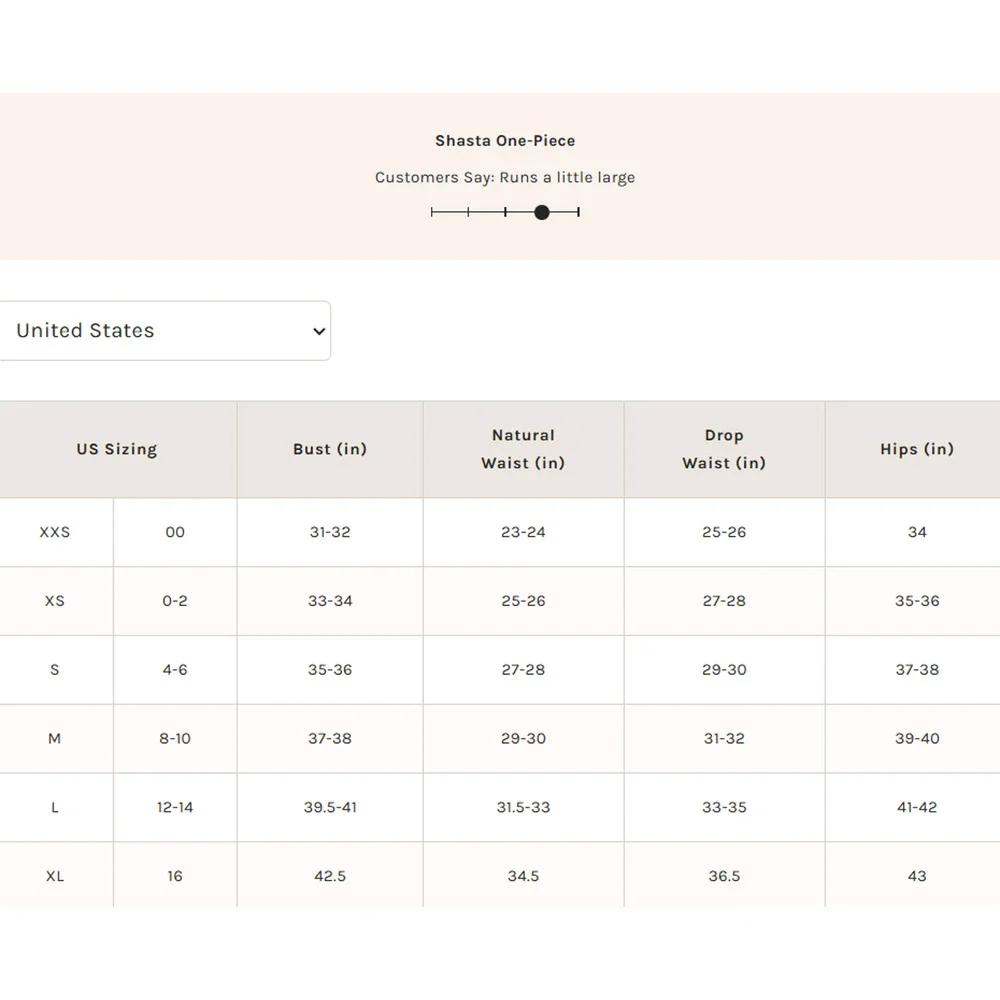Click the L natural waist value "31.5-33"
This screenshot has height=1000, width=1000.
pos(523,807)
